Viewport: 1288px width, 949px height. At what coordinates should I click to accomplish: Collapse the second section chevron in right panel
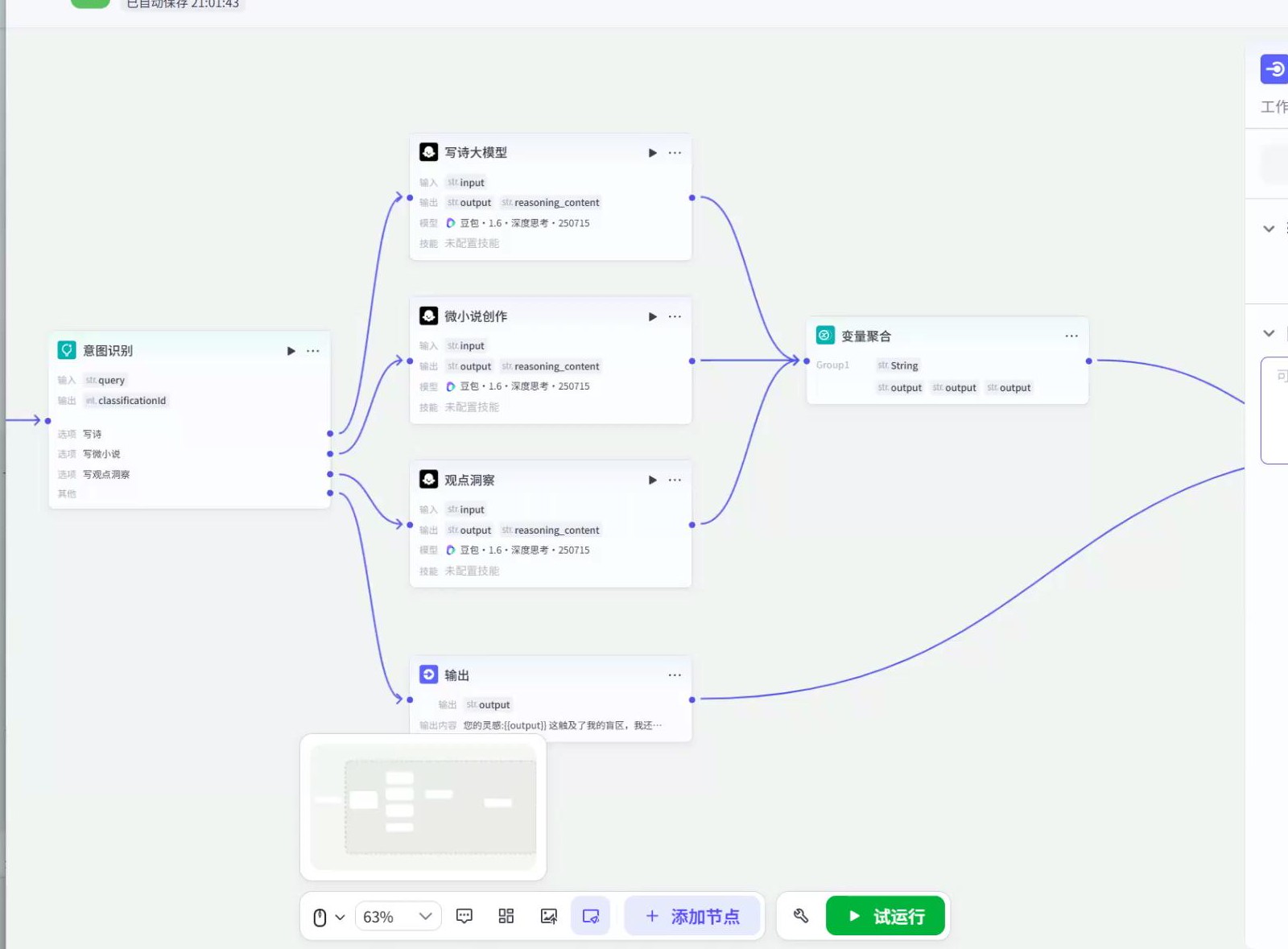click(x=1269, y=333)
